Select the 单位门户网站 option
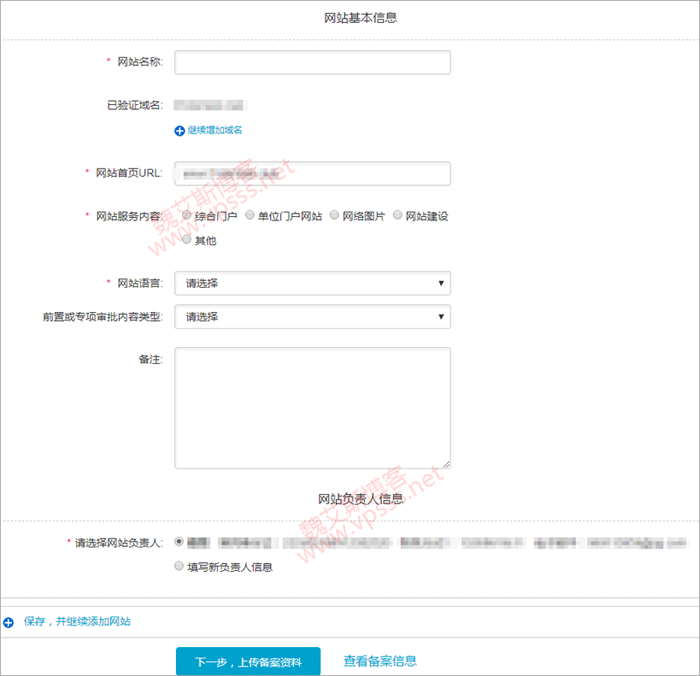Image resolution: width=700 pixels, height=676 pixels. click(x=250, y=215)
